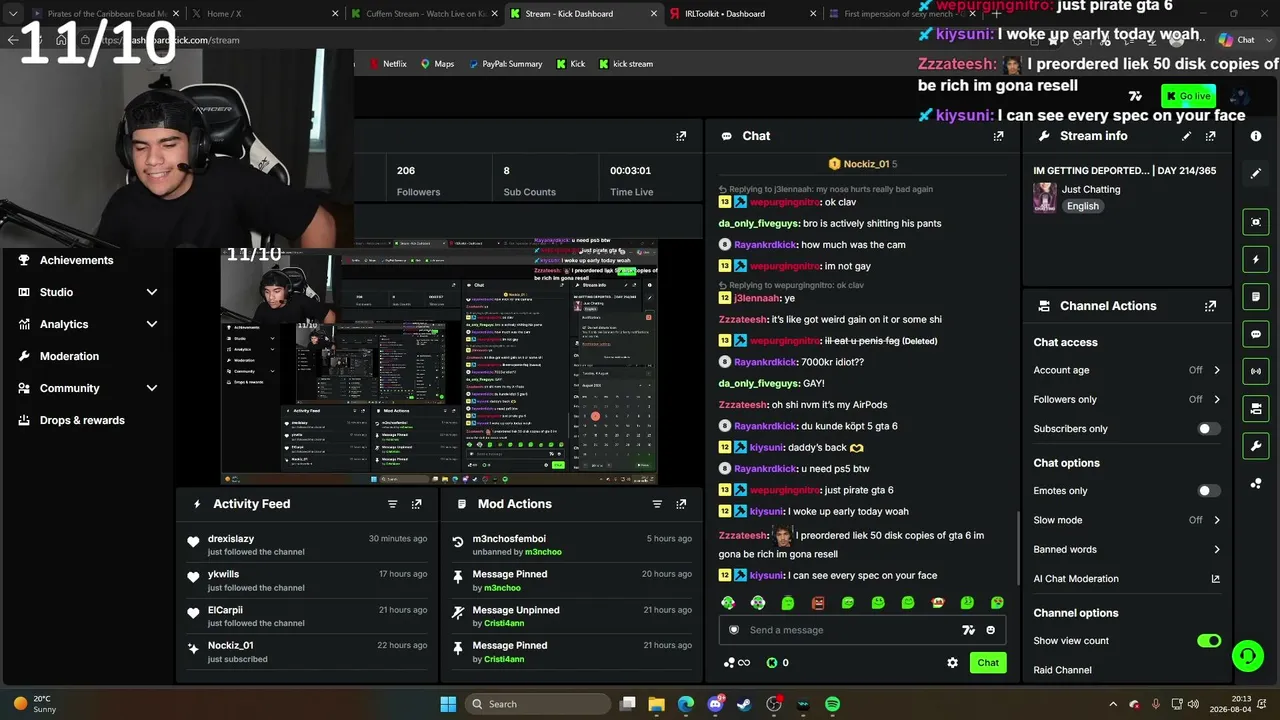The width and height of the screenshot is (1280, 720).
Task: Click the 7TV icon in chat input
Action: point(968,630)
